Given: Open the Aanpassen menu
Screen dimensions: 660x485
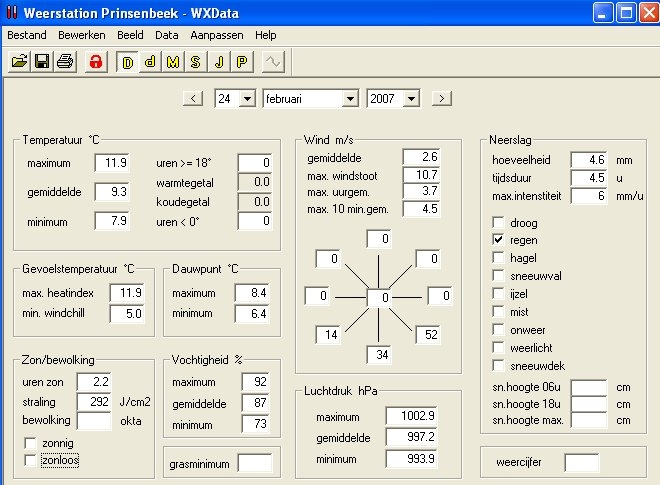Looking at the screenshot, I should click(x=217, y=35).
